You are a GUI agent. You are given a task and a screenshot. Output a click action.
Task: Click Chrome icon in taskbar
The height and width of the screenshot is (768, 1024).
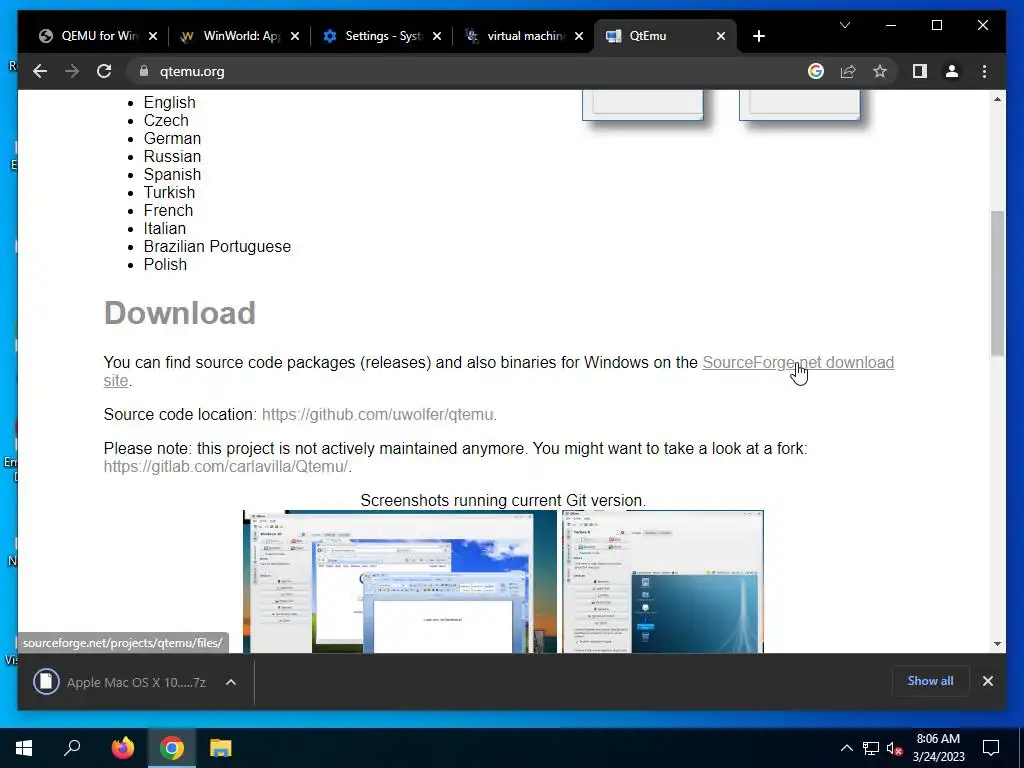click(172, 748)
